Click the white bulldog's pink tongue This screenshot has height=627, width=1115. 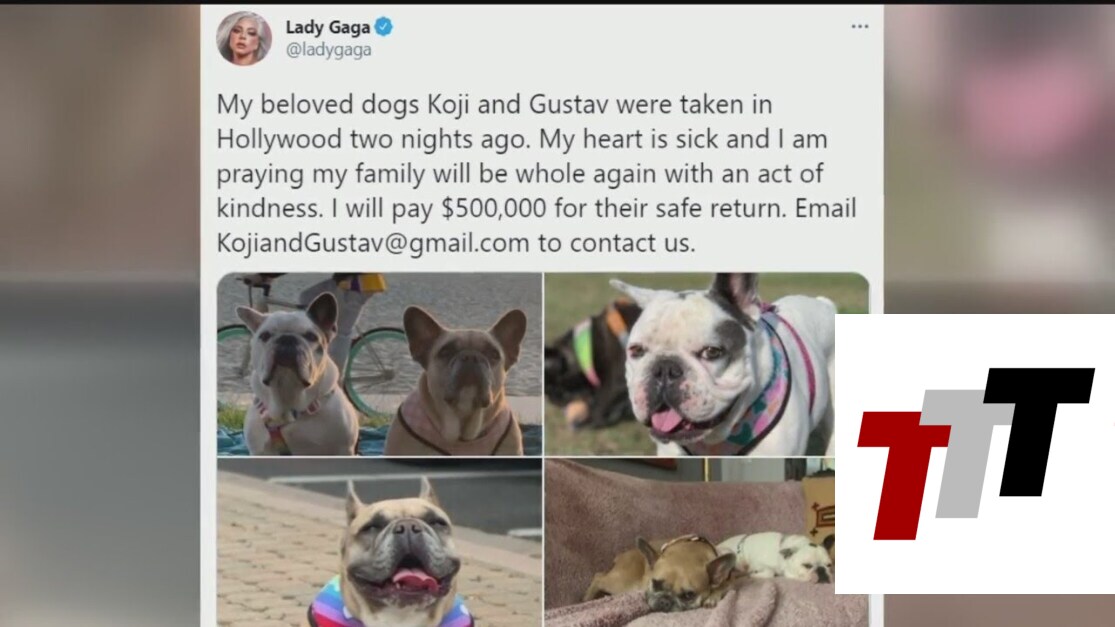666,420
